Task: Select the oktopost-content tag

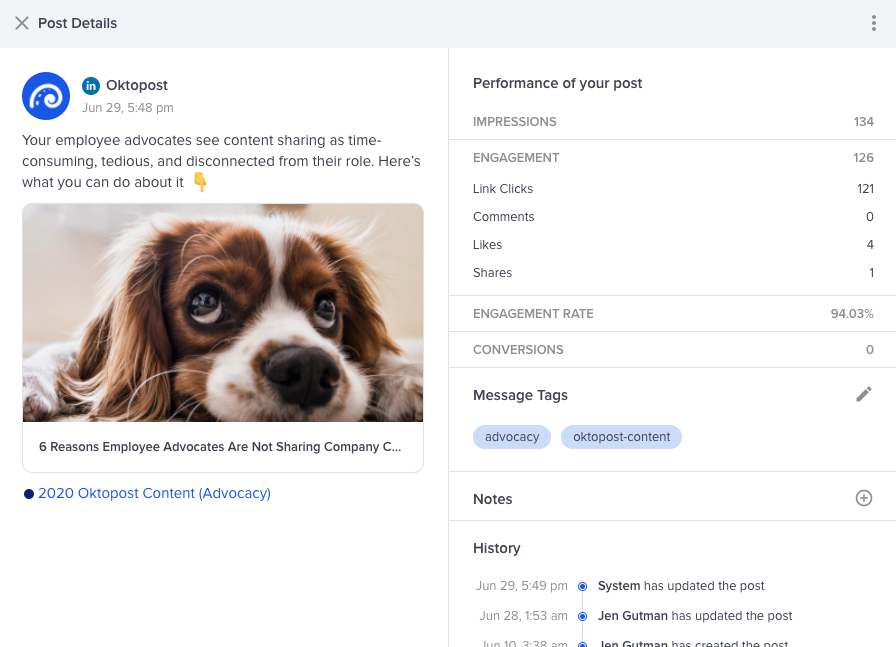Action: tap(621, 437)
